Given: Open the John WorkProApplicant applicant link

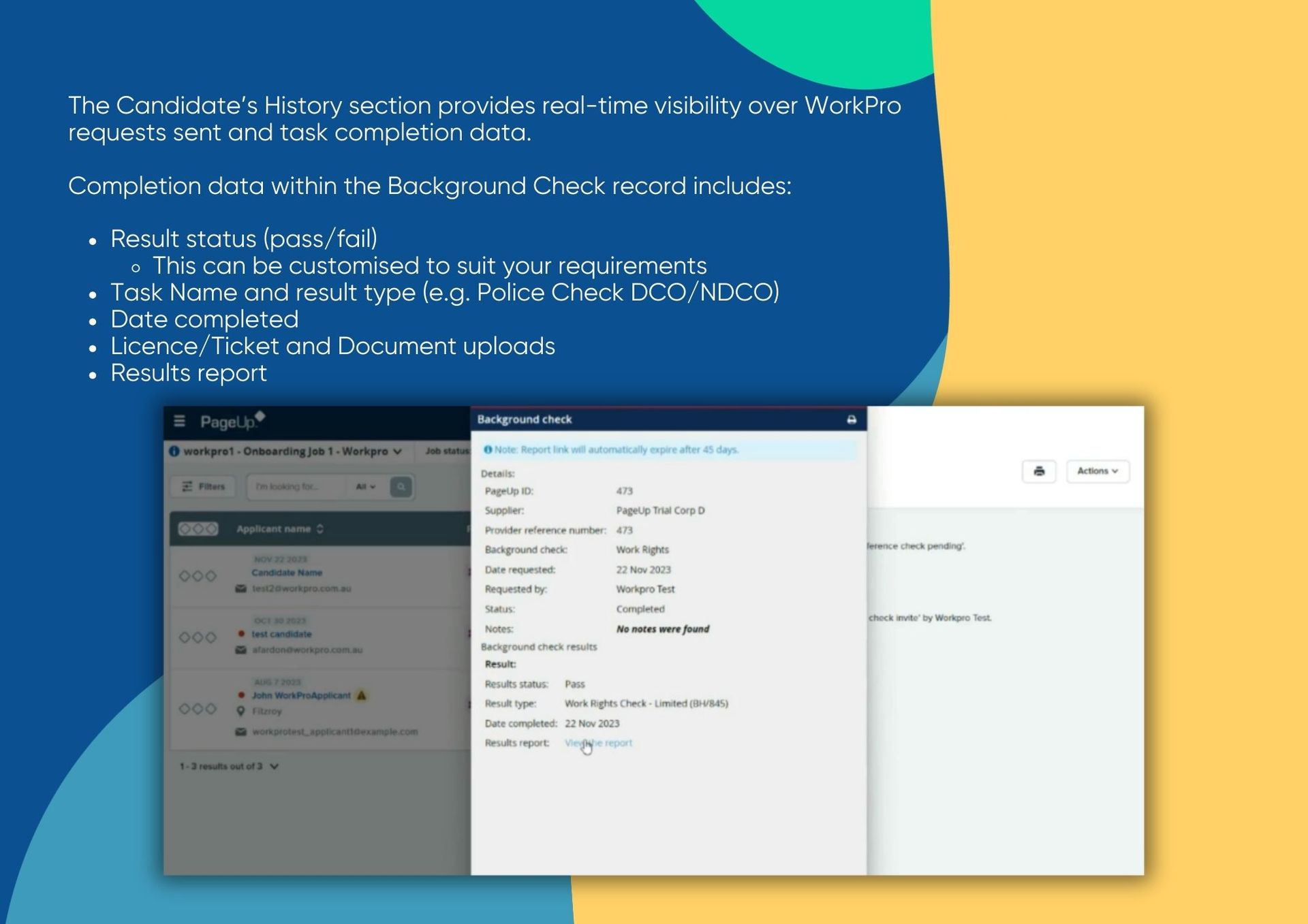Looking at the screenshot, I should [301, 695].
